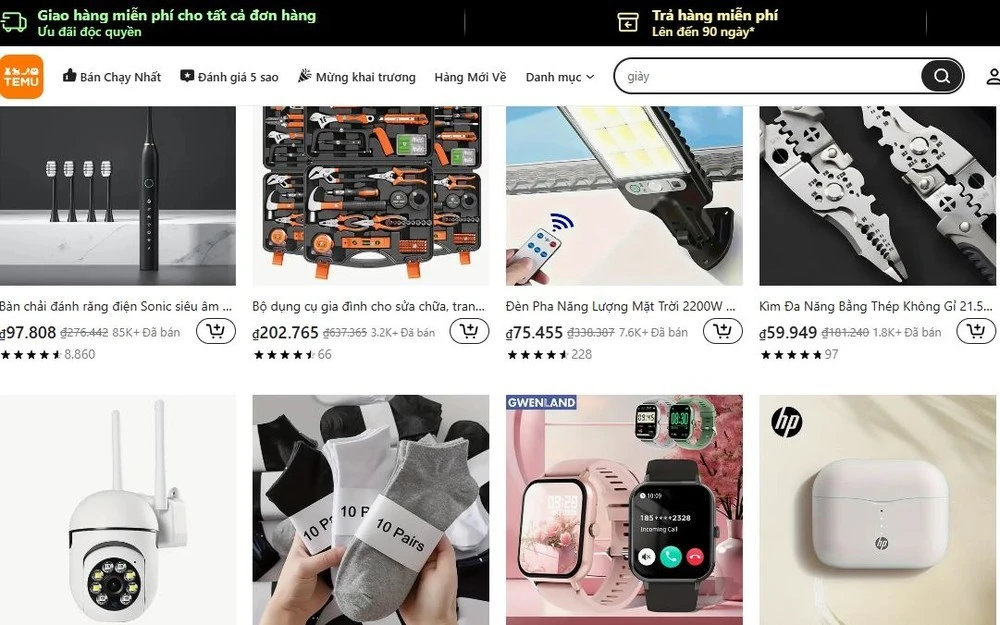The image size is (1000, 625).
Task: Click the free shipping truck icon
Action: 13,22
